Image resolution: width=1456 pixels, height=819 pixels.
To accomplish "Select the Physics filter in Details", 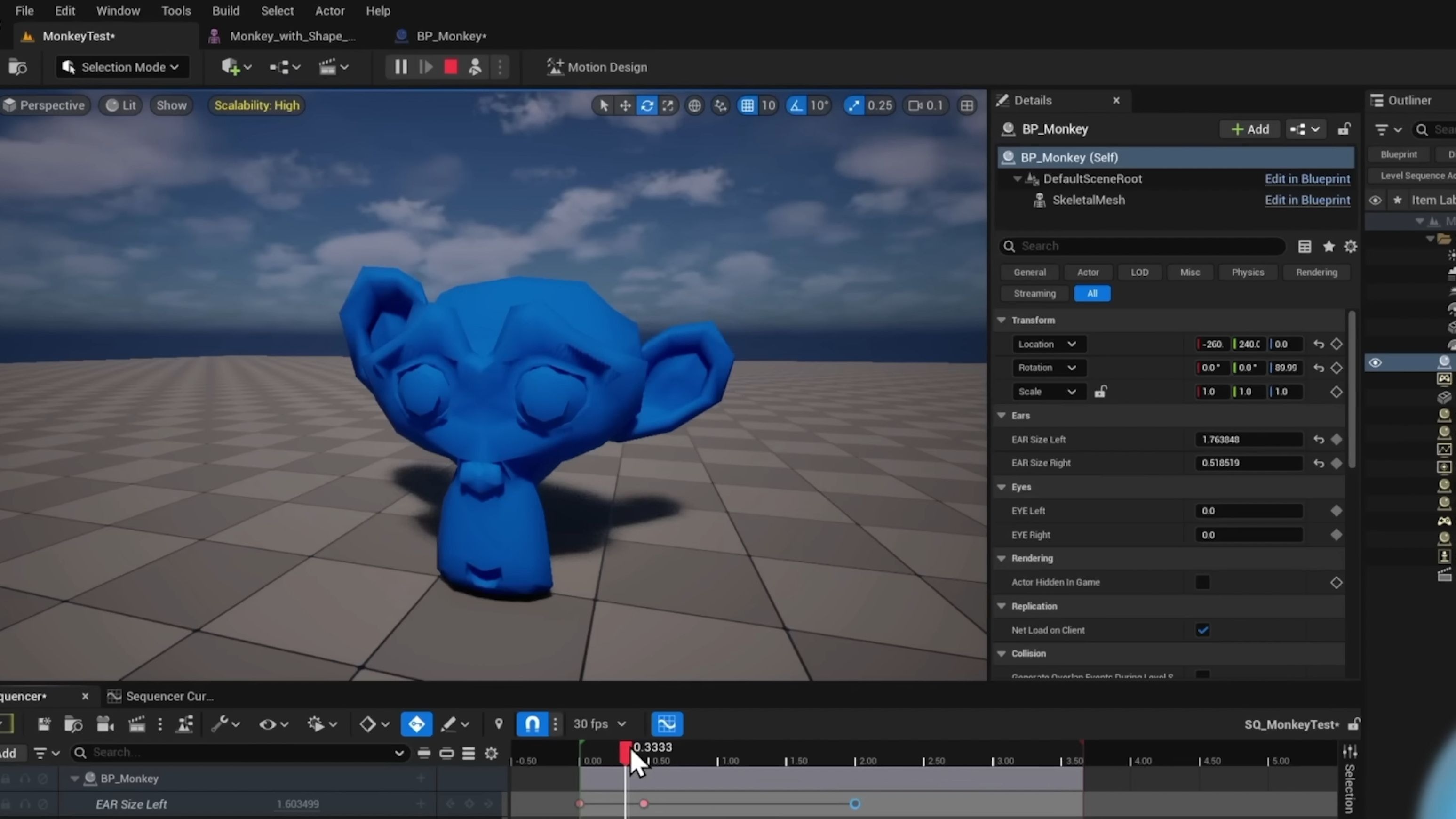I will (1248, 272).
